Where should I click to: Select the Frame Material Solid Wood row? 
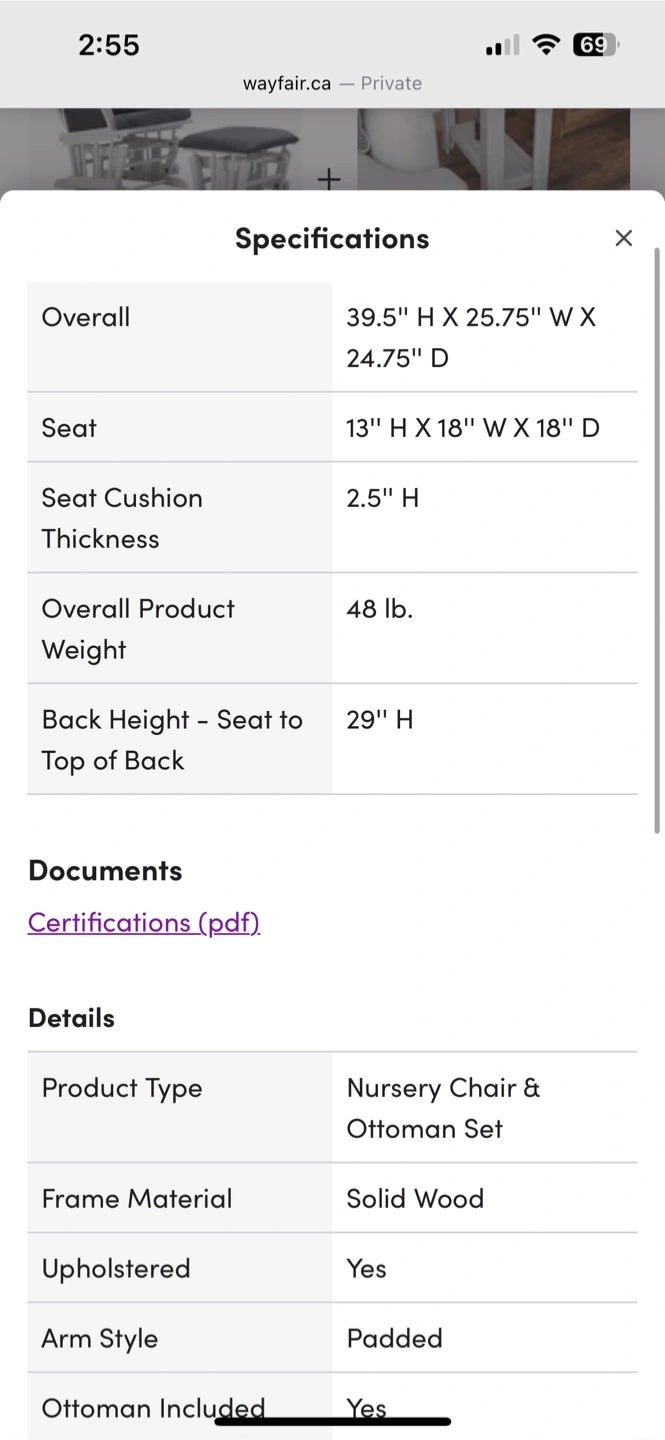(x=332, y=1198)
